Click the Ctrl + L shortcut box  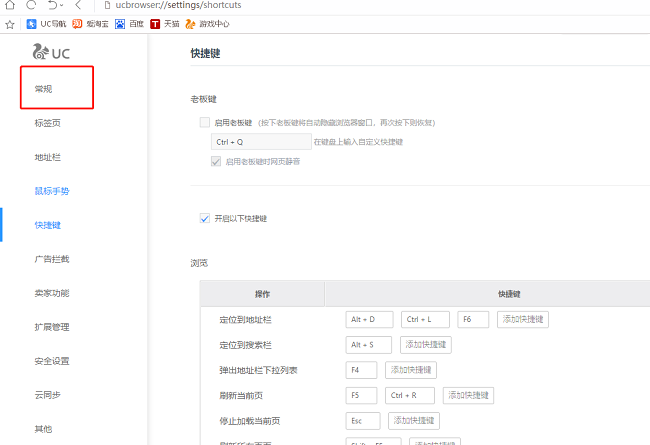[x=425, y=319]
